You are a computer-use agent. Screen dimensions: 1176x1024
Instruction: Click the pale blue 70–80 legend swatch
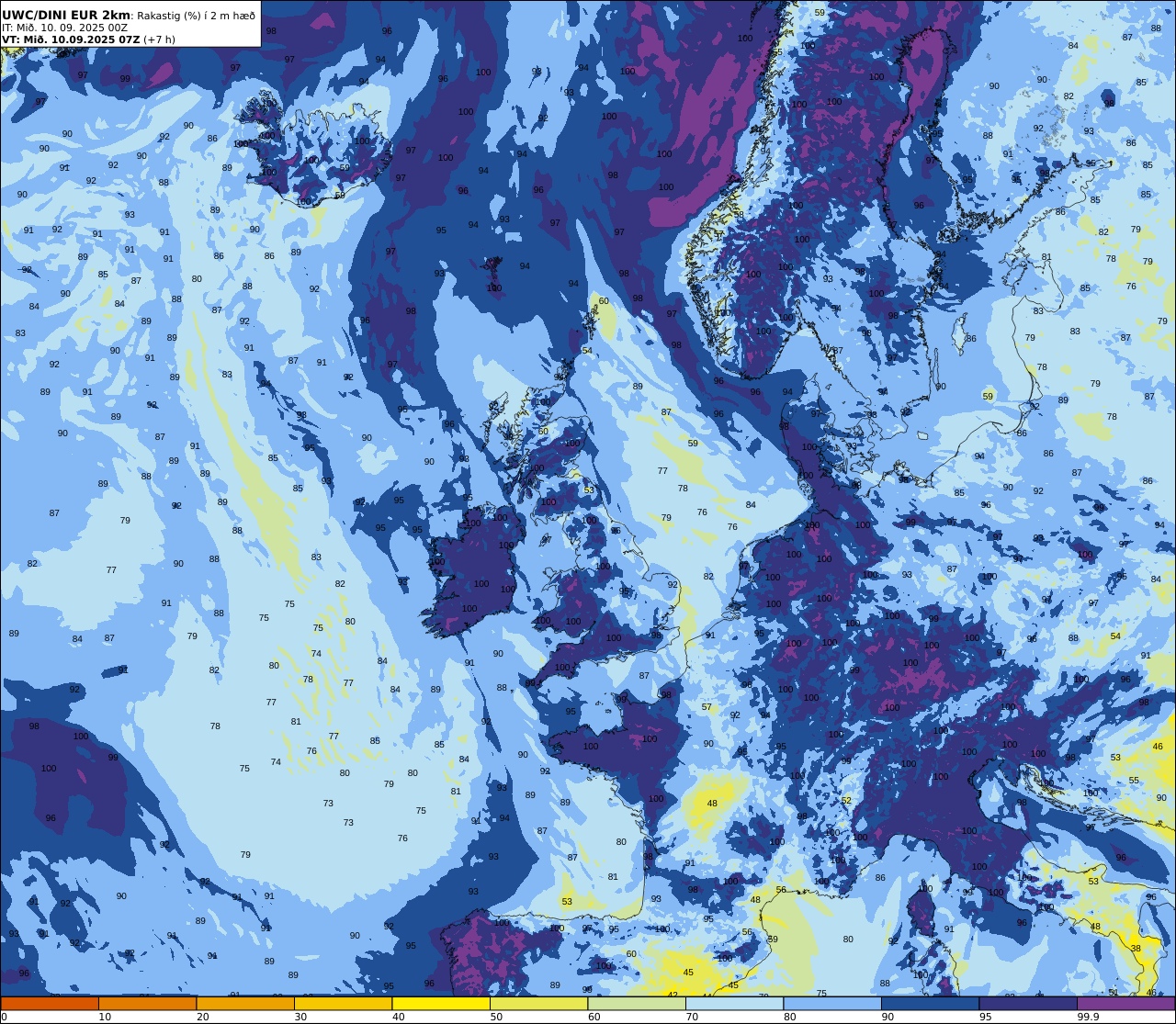[734, 1004]
